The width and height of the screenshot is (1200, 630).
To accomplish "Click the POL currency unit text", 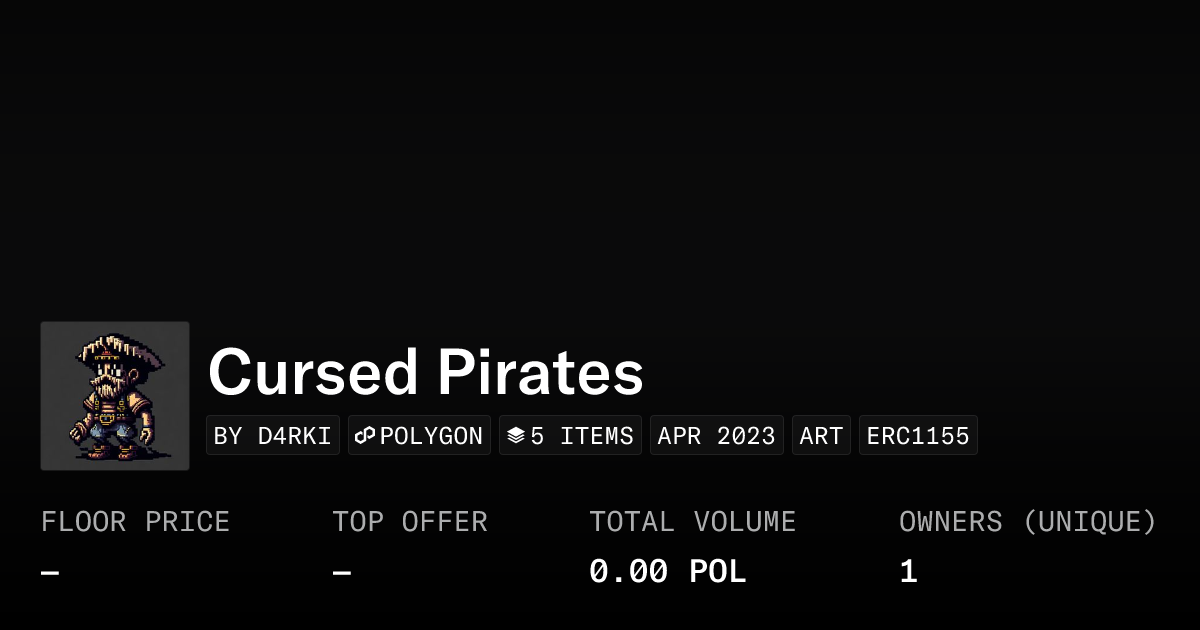I will 718,572.
